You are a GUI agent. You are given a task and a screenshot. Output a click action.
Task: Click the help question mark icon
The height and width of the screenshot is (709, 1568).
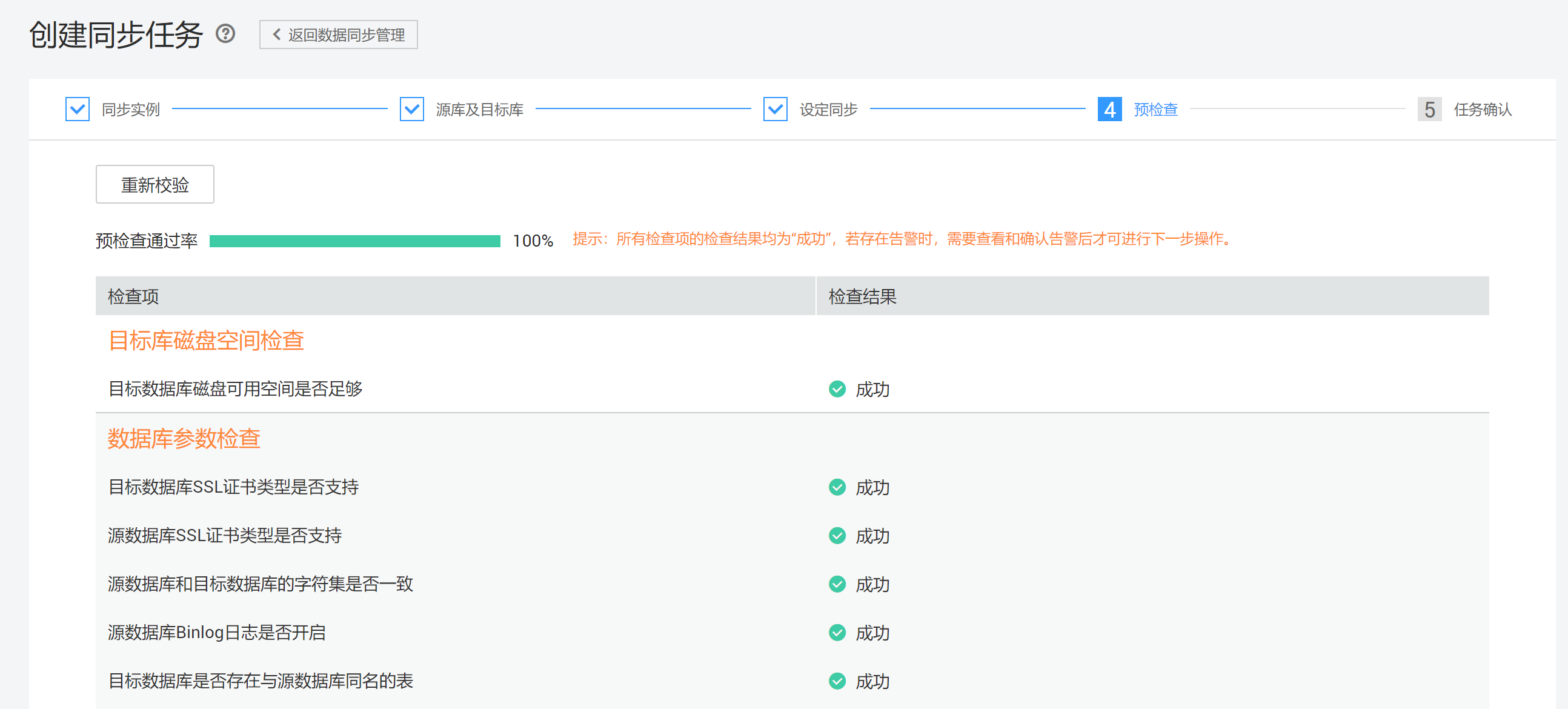pyautogui.click(x=226, y=34)
